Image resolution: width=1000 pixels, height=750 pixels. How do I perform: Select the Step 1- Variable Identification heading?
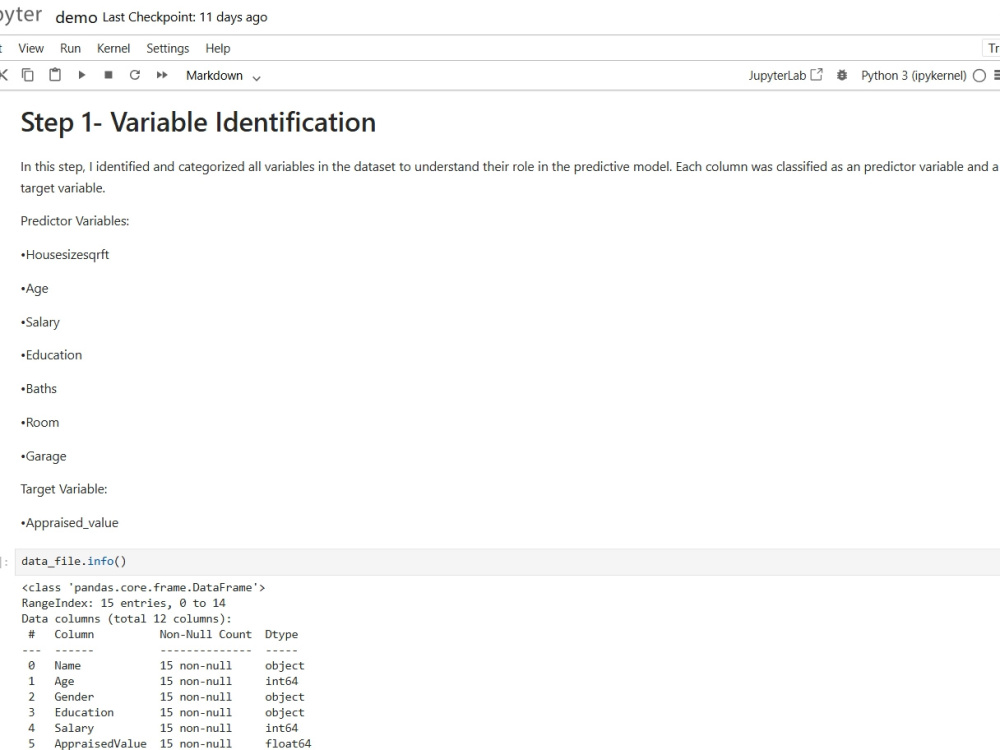[198, 122]
